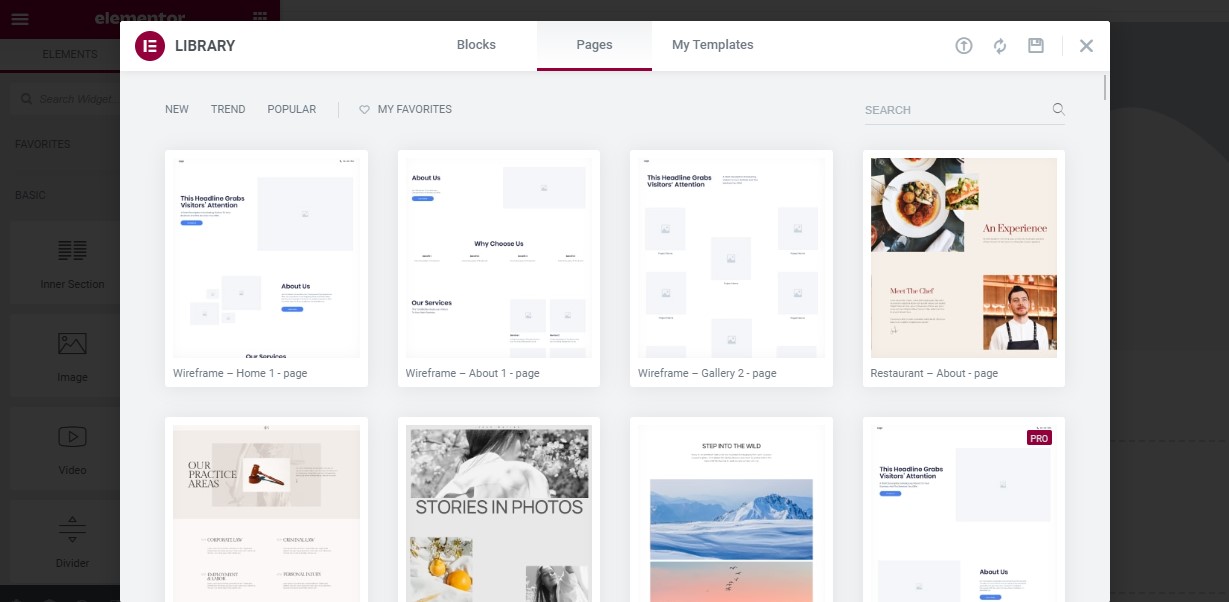
Task: Collapse the Basic widgets category
Action: [x=30, y=195]
